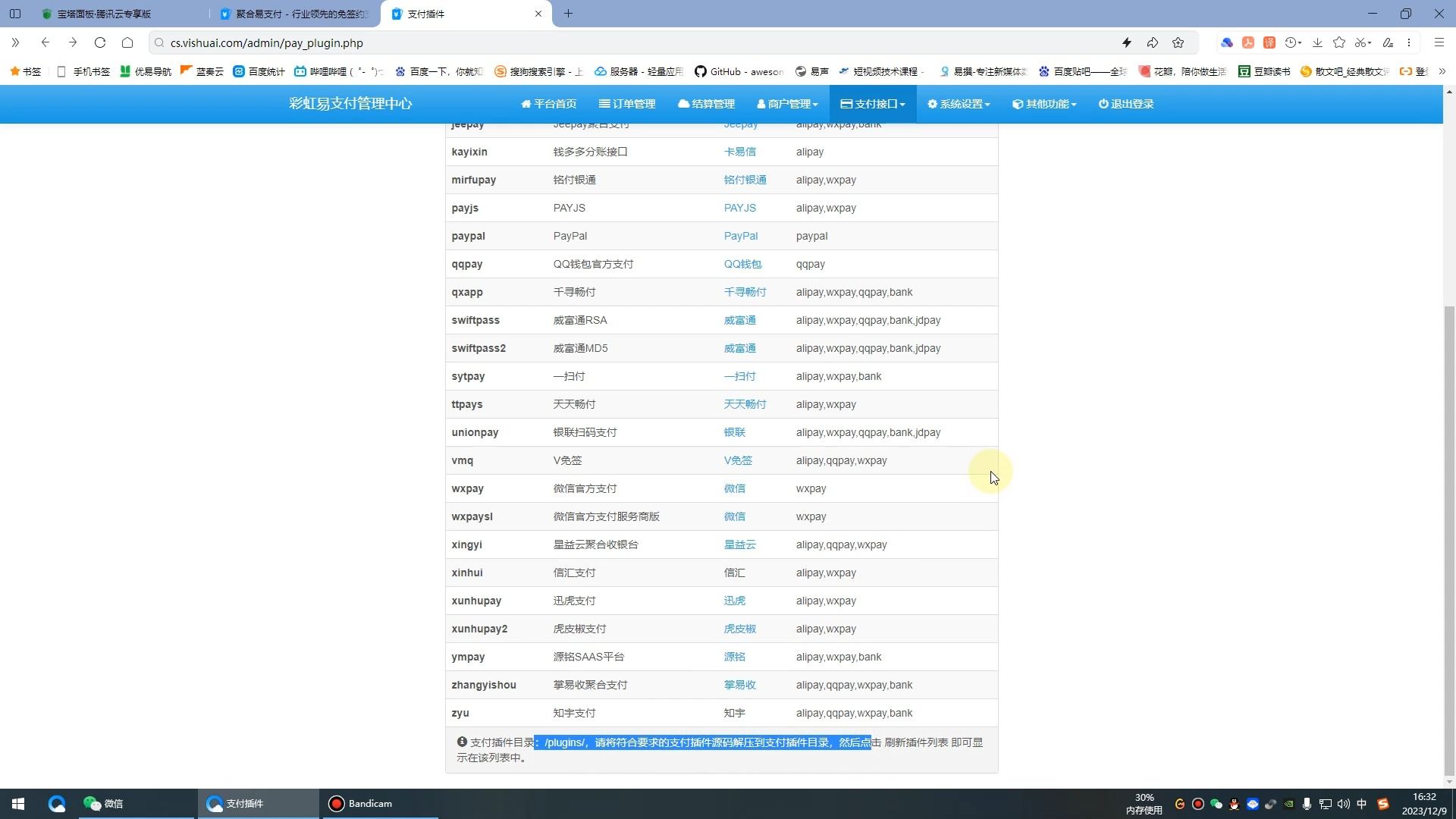Click the browser forward arrow
This screenshot has width=1456, height=819.
click(x=73, y=42)
